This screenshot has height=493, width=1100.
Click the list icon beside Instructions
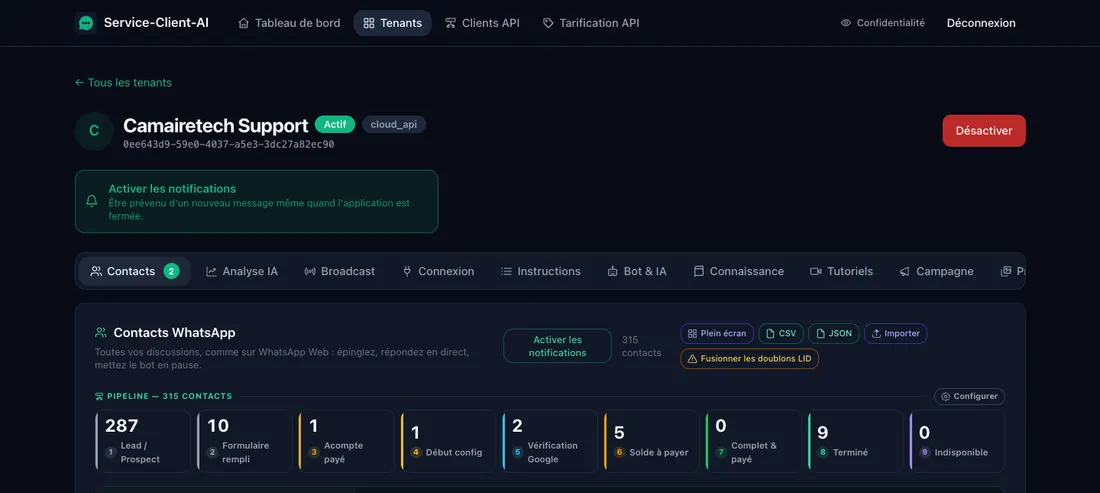click(x=507, y=271)
